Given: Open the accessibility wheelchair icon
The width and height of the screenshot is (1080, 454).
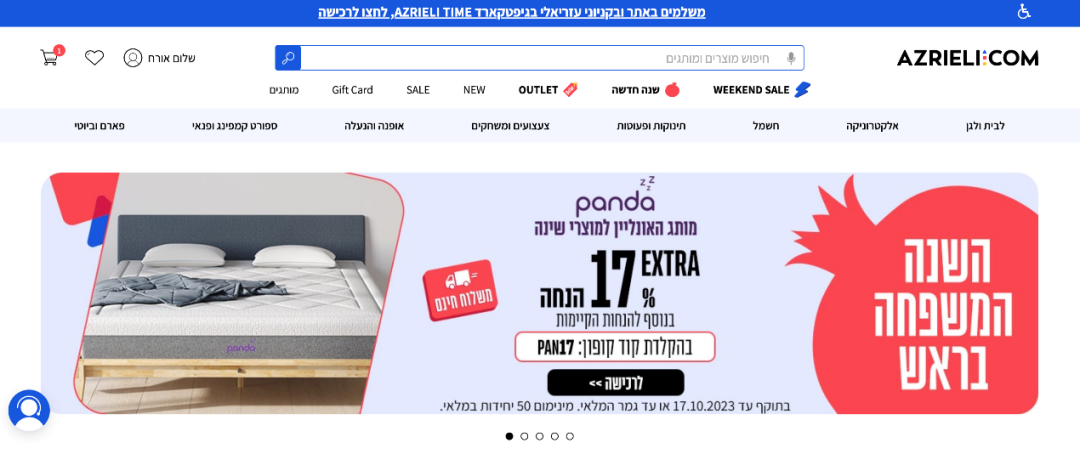Looking at the screenshot, I should point(1024,12).
